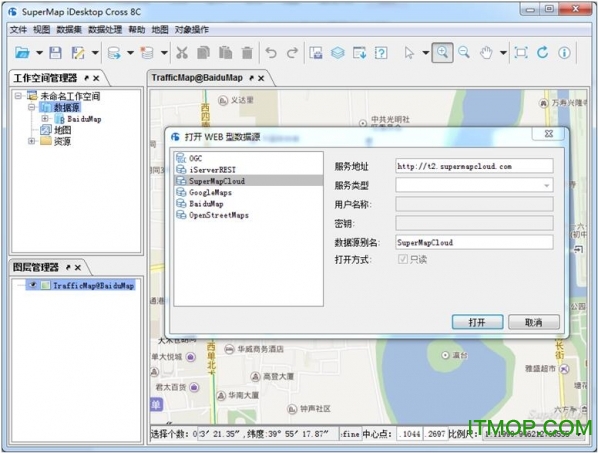Viewport: 598px width, 453px height.
Task: Click the save-as workspace icon with pencil
Action: [x=78, y=53]
